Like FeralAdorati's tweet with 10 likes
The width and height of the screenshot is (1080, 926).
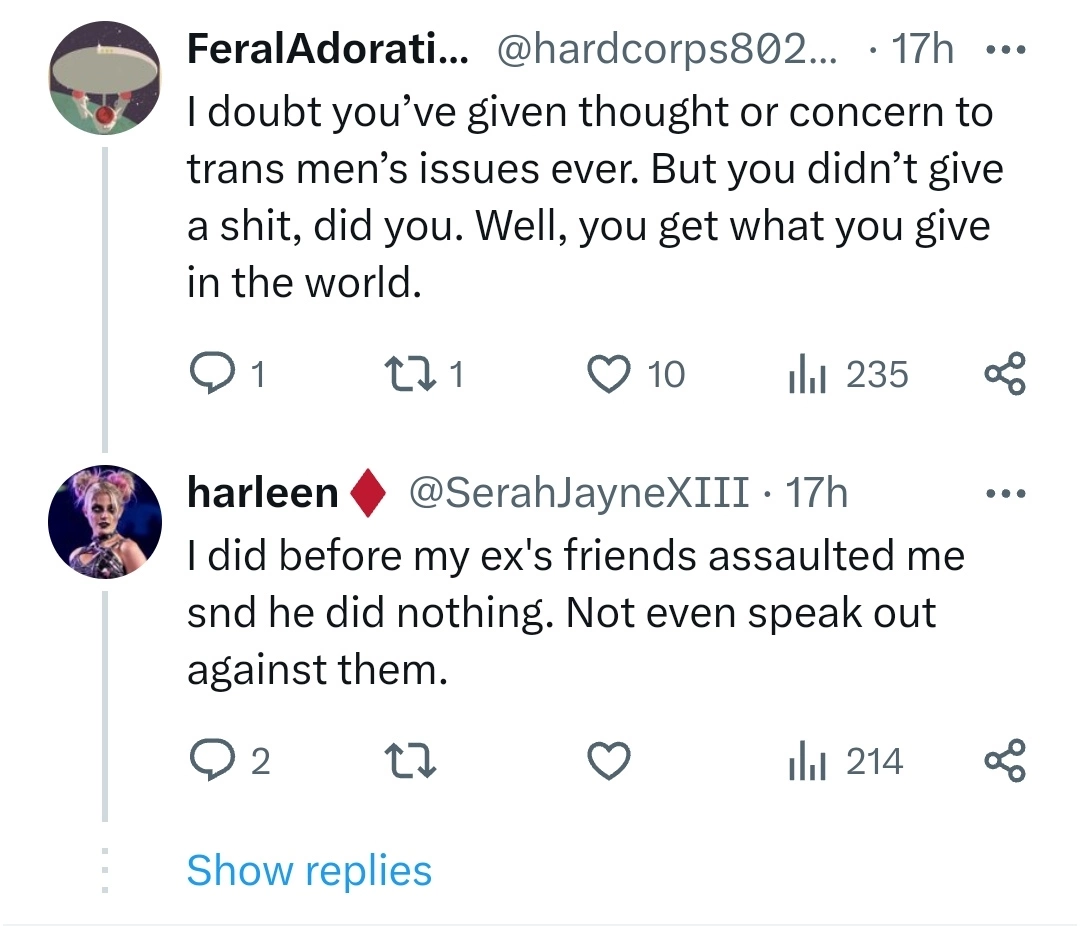click(609, 375)
